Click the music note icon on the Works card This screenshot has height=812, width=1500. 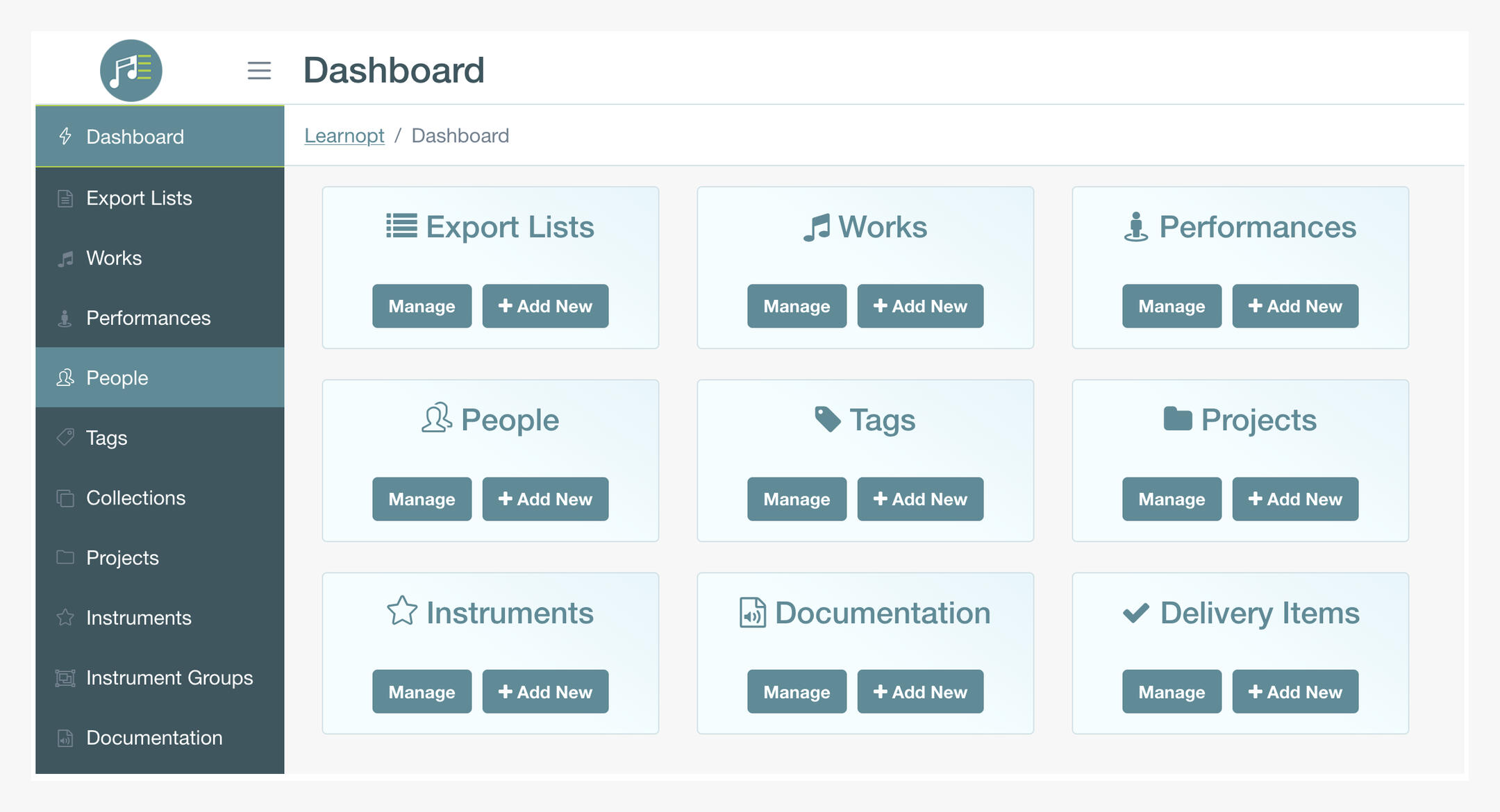(817, 226)
